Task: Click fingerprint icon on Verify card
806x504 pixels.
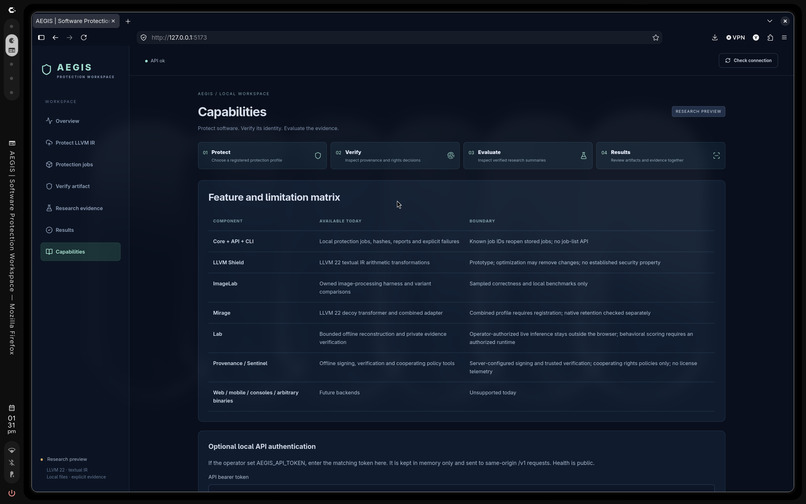Action: coord(450,155)
